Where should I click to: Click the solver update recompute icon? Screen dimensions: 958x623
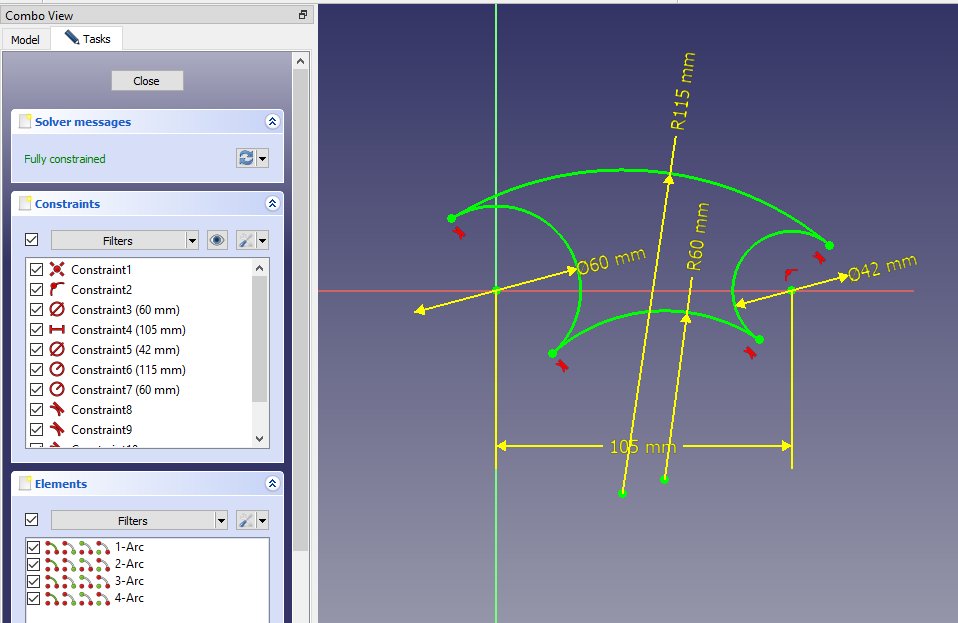tap(246, 158)
